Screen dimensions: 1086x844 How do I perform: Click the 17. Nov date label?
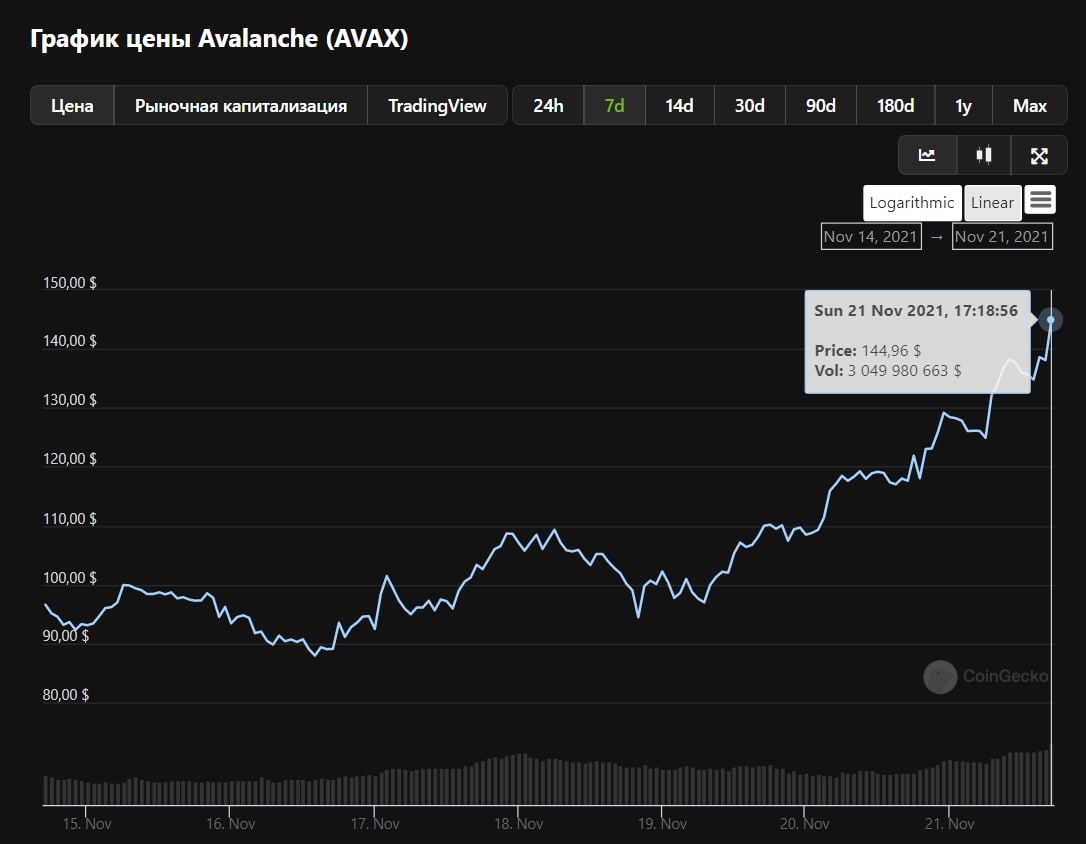pos(375,824)
